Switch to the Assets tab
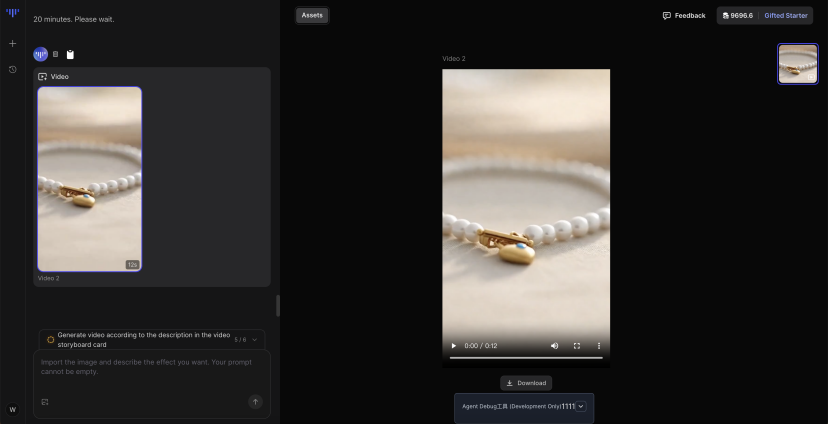828x424 pixels. [x=312, y=15]
